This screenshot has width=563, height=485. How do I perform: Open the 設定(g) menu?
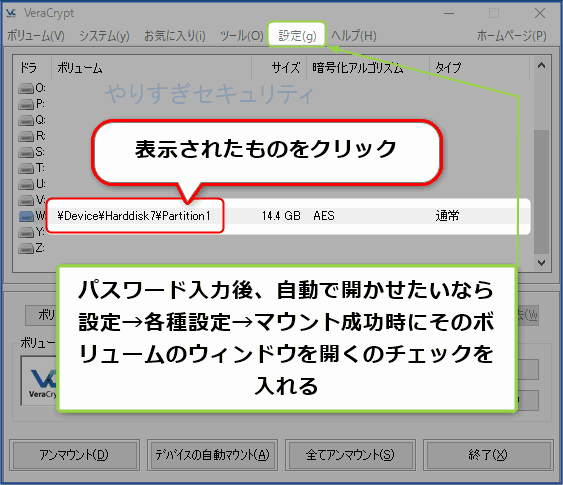point(297,35)
